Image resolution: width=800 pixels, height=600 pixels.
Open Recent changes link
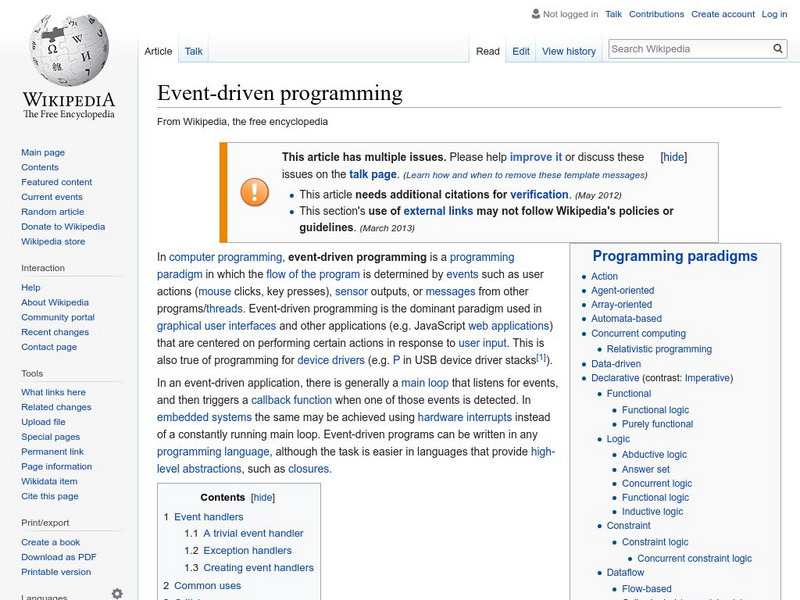pos(55,332)
